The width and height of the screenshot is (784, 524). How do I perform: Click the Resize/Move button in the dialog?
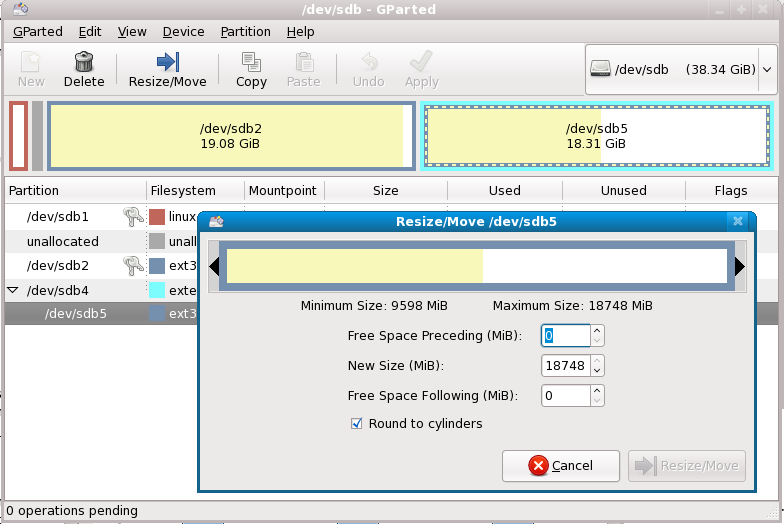tap(686, 466)
